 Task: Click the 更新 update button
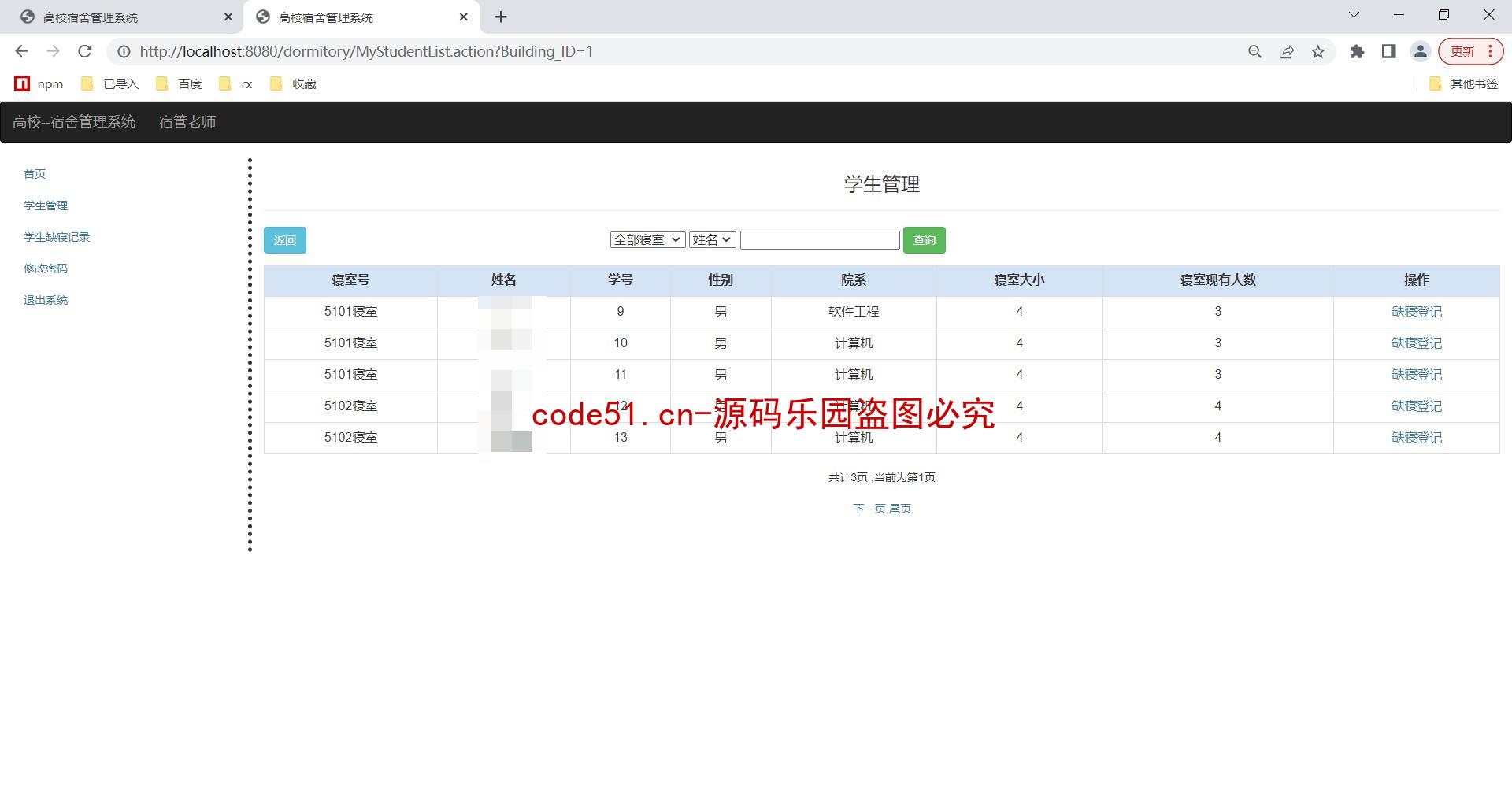[1470, 51]
